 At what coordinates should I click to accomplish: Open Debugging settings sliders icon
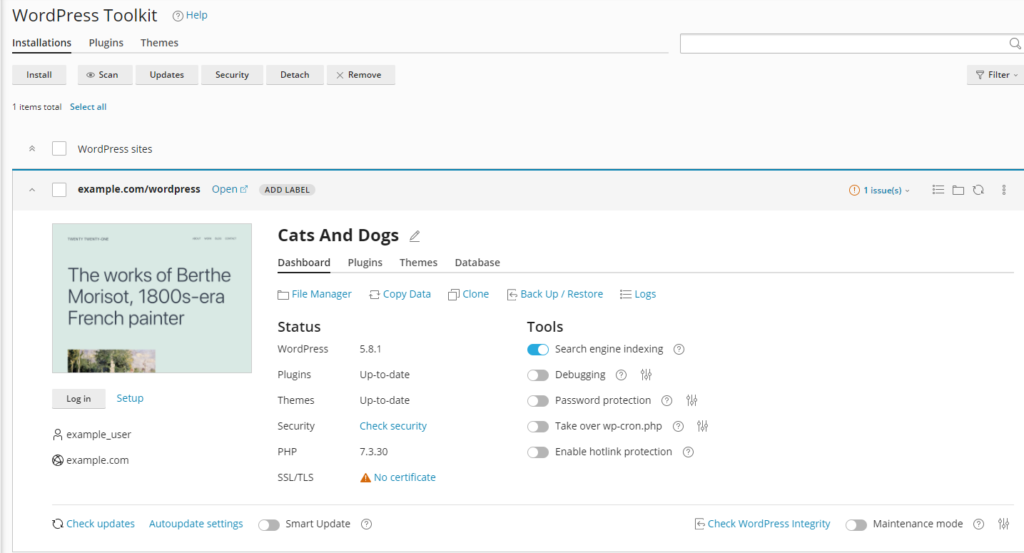646,375
